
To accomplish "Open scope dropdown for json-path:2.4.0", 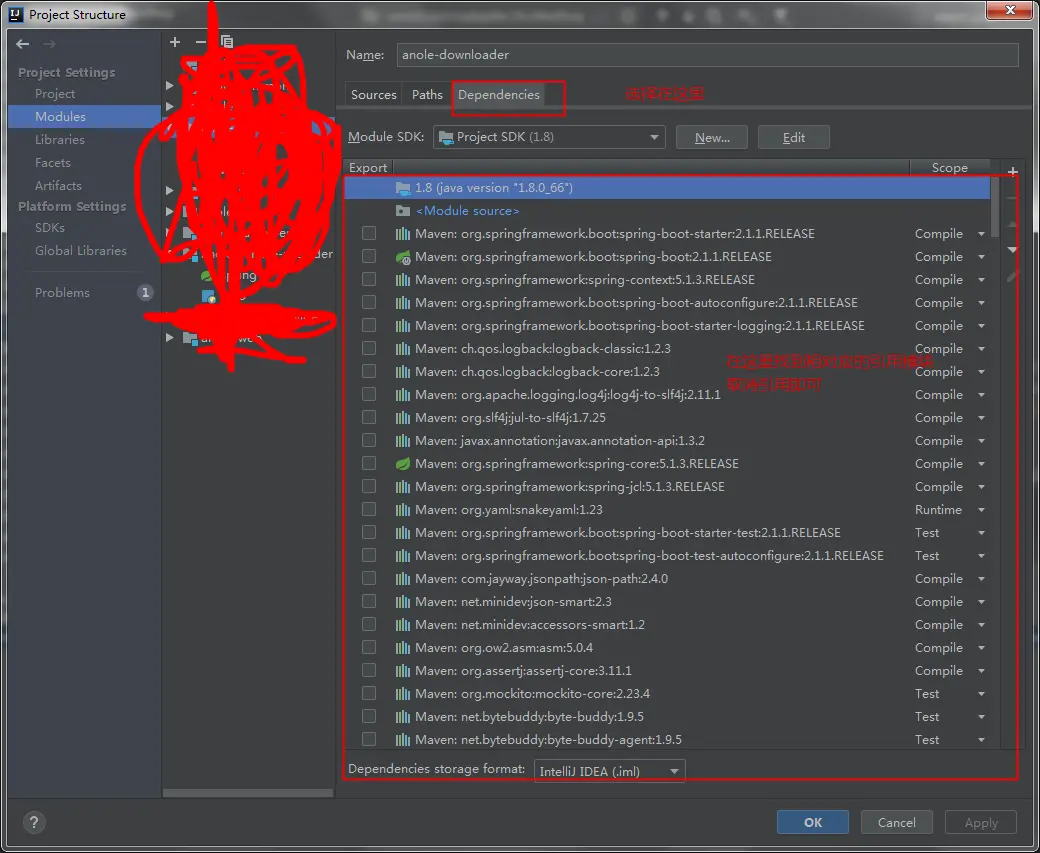I will point(981,579).
